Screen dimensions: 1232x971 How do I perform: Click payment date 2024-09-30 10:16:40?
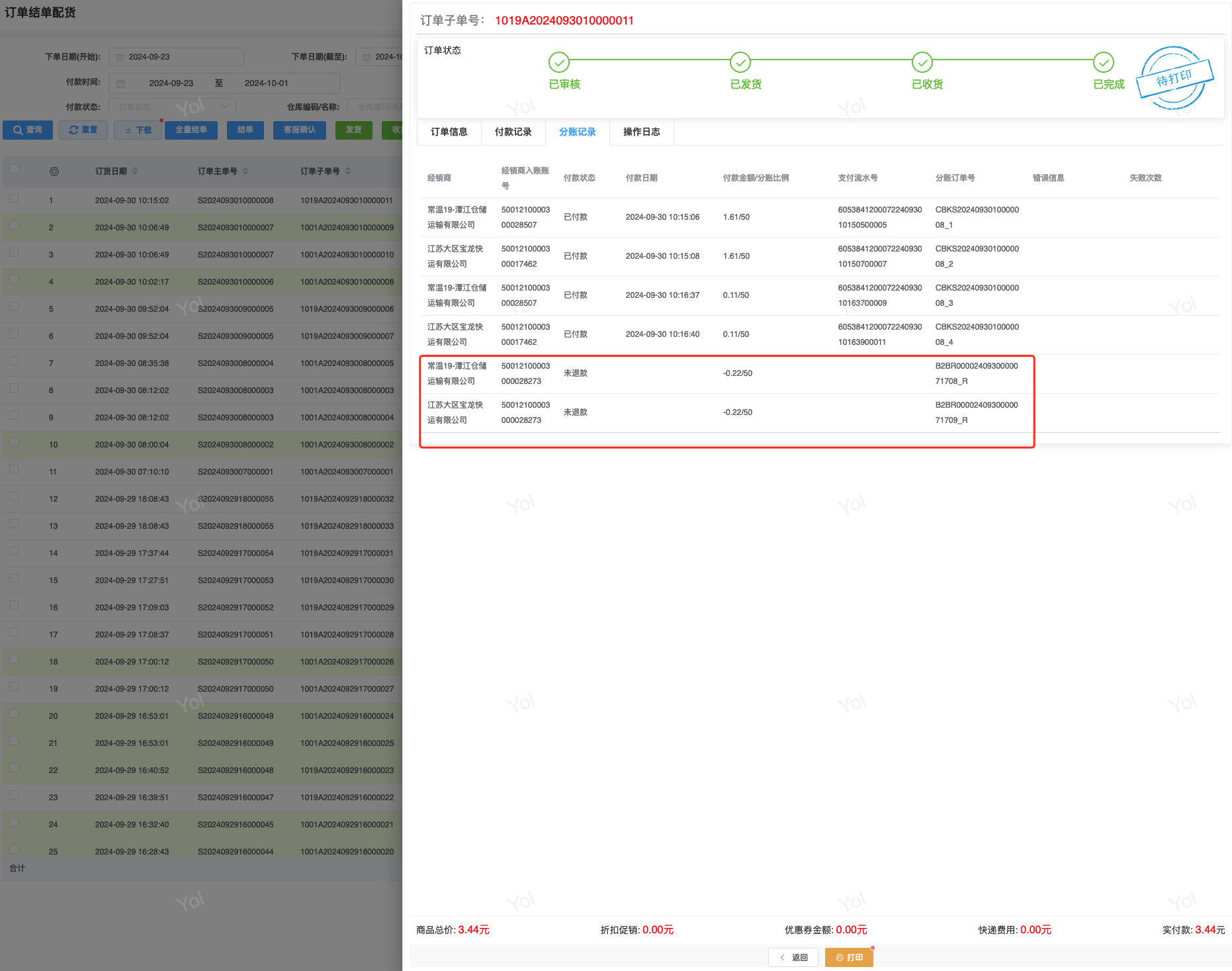click(x=662, y=334)
